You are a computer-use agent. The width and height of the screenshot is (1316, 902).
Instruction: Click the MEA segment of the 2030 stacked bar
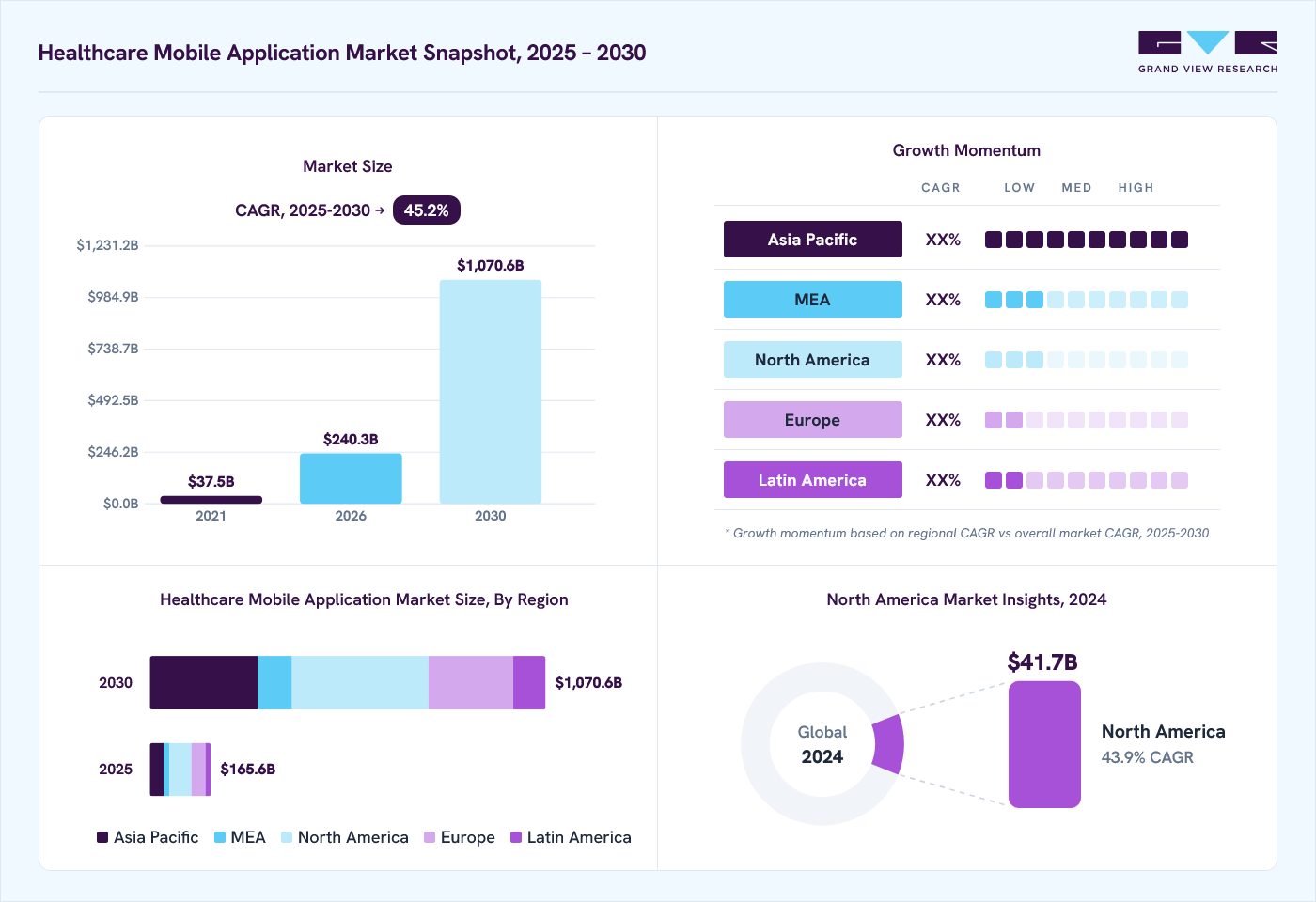point(274,683)
